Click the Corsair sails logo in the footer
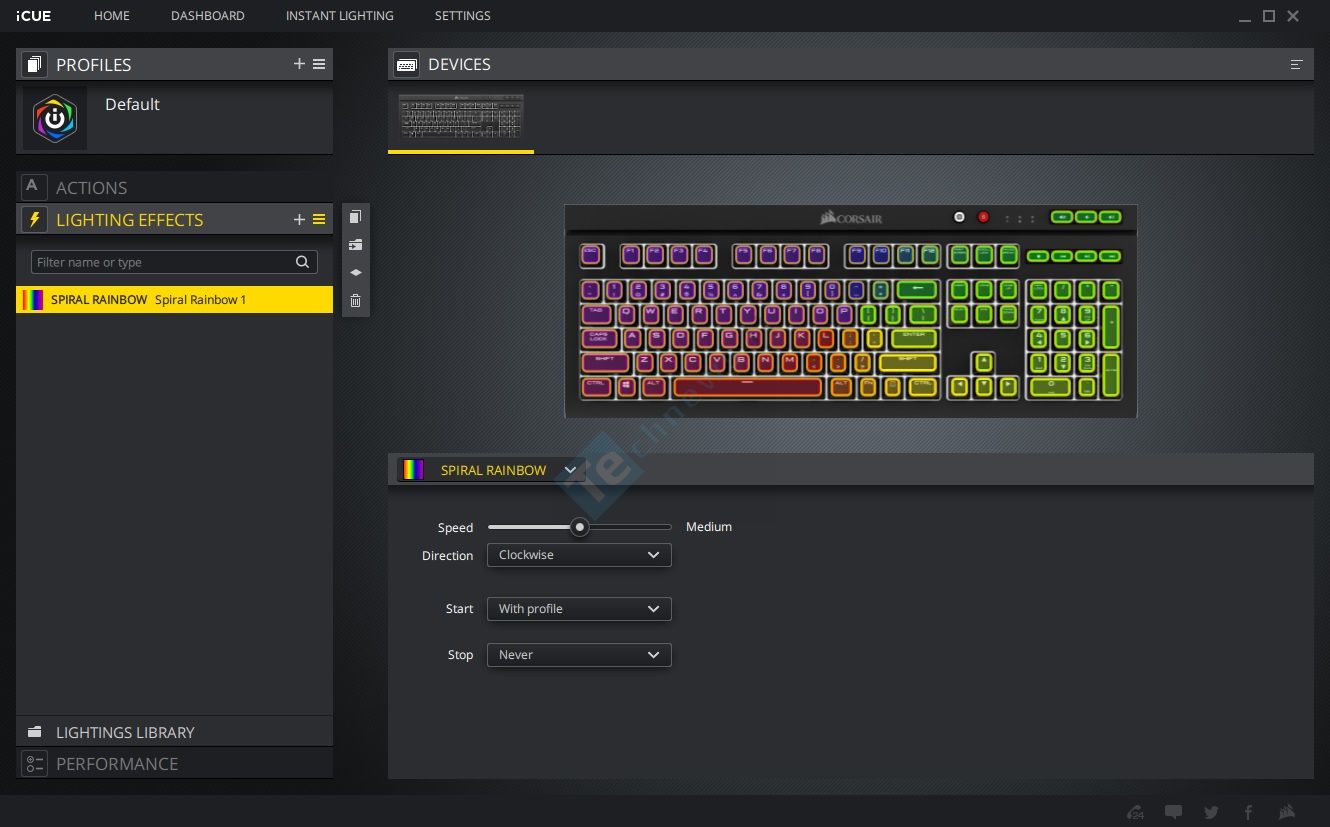Viewport: 1330px width, 827px height. coord(1287,812)
